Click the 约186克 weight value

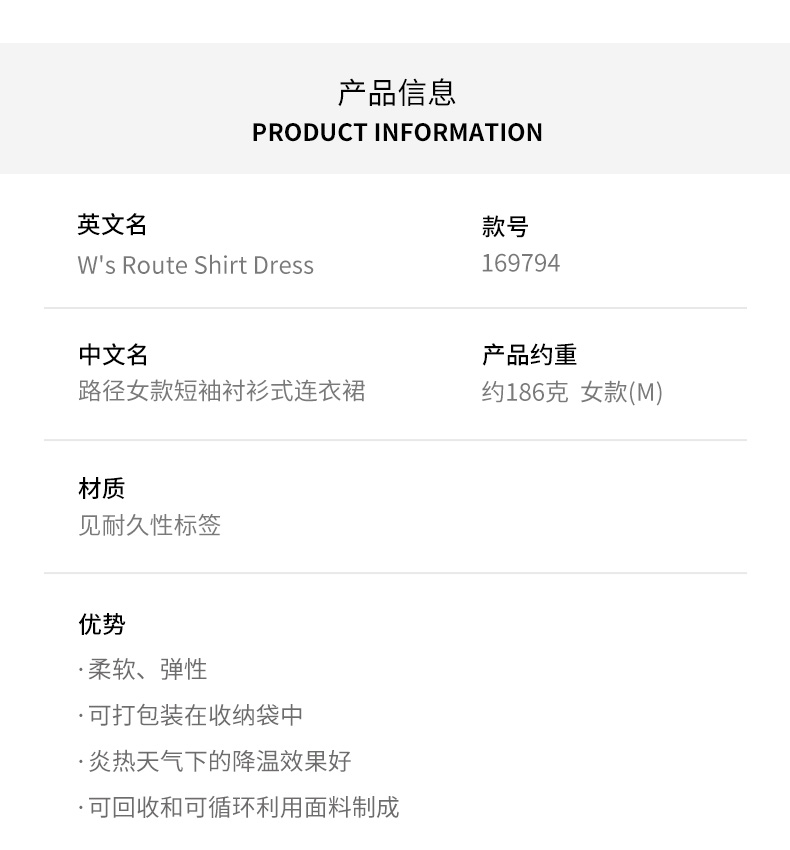point(525,392)
